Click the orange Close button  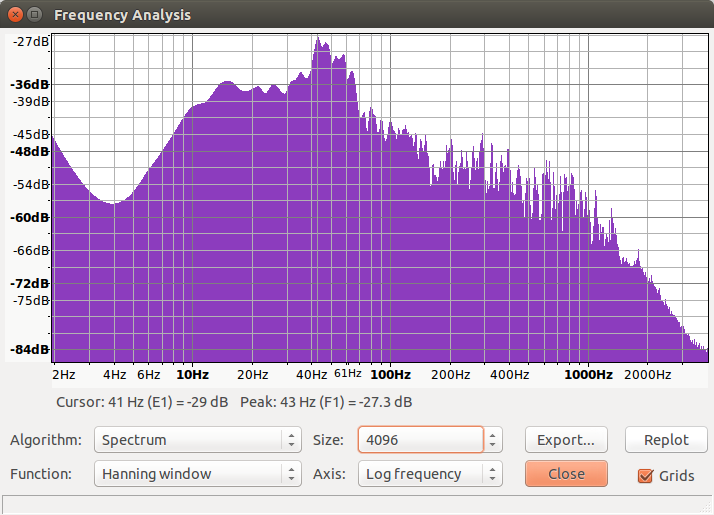pyautogui.click(x=566, y=474)
